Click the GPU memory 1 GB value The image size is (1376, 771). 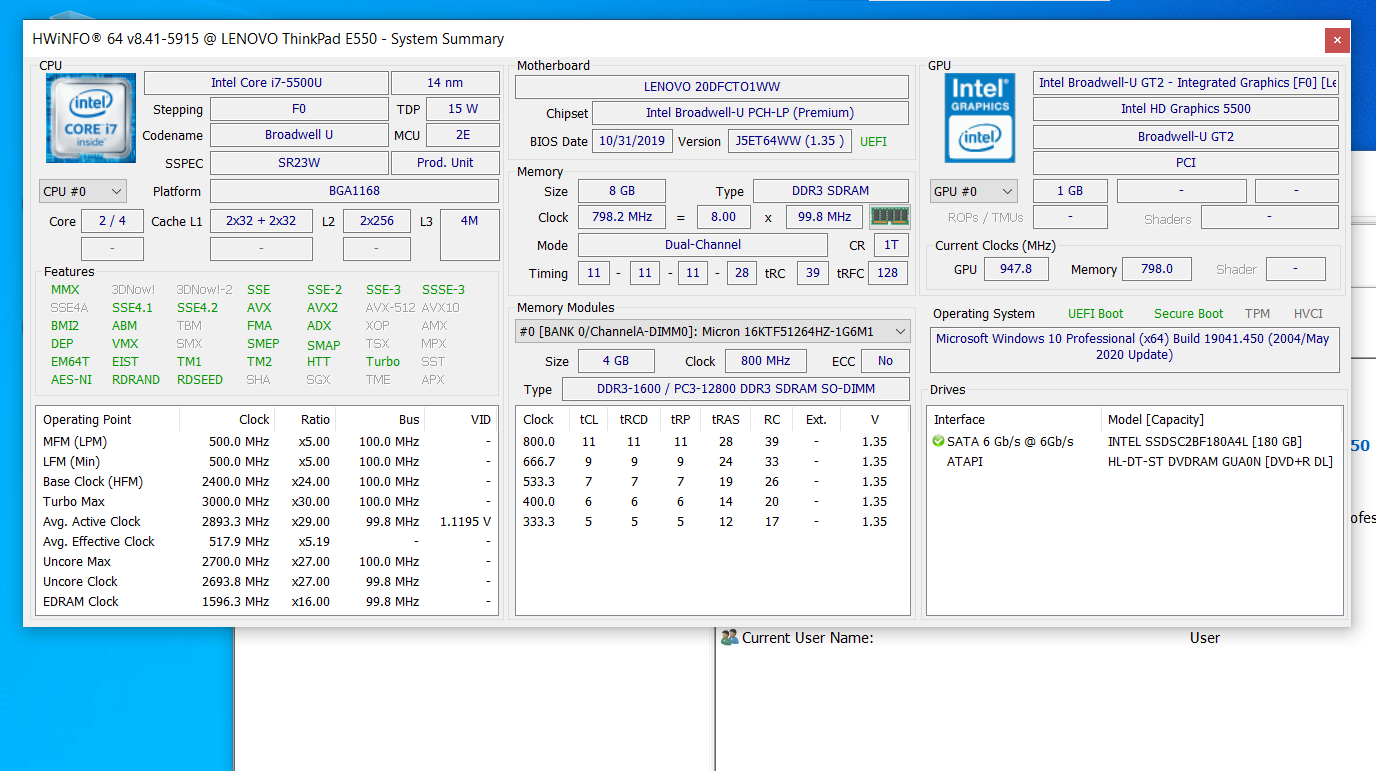tap(1070, 191)
